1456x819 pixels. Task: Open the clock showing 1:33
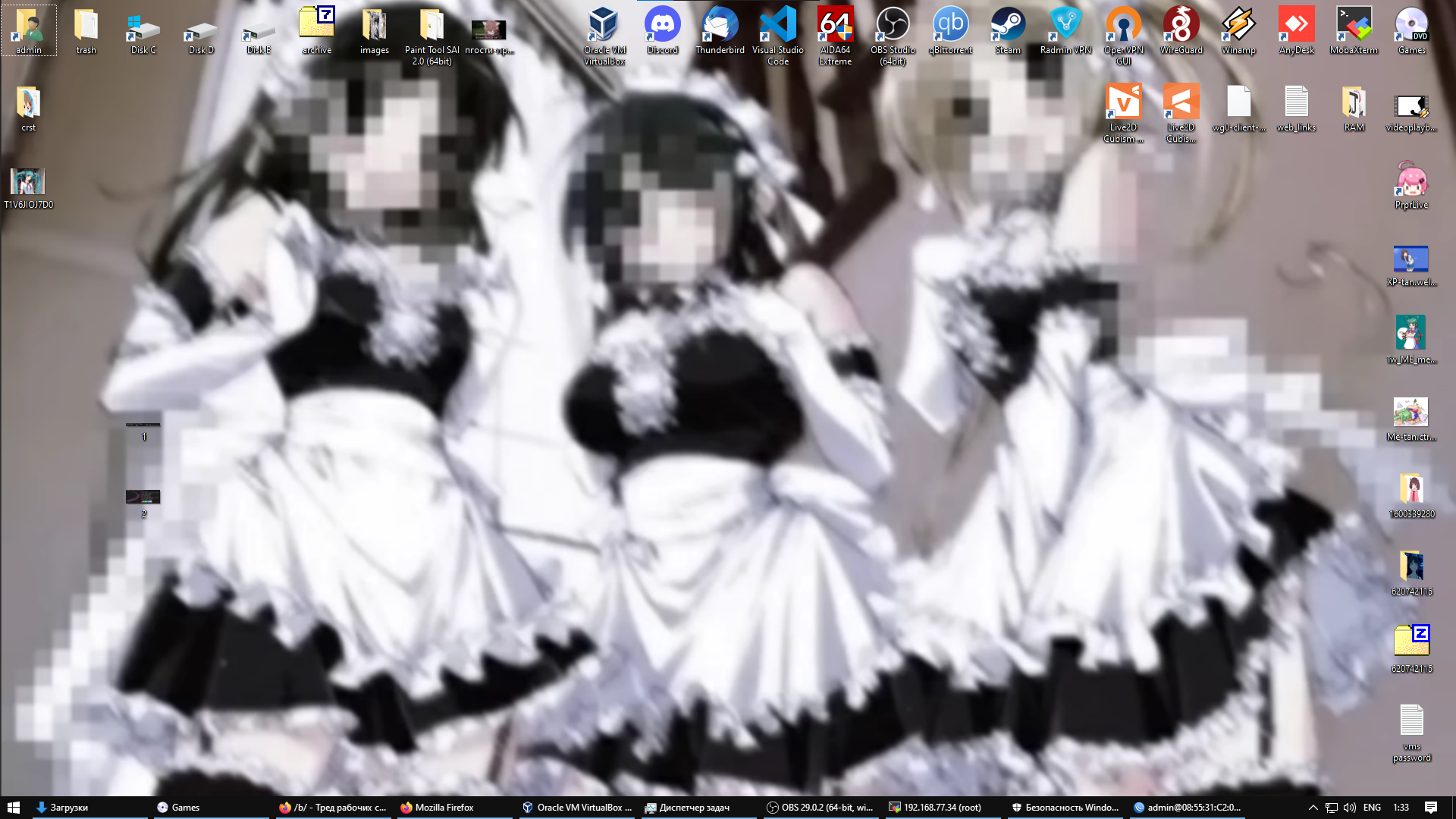tap(1401, 808)
